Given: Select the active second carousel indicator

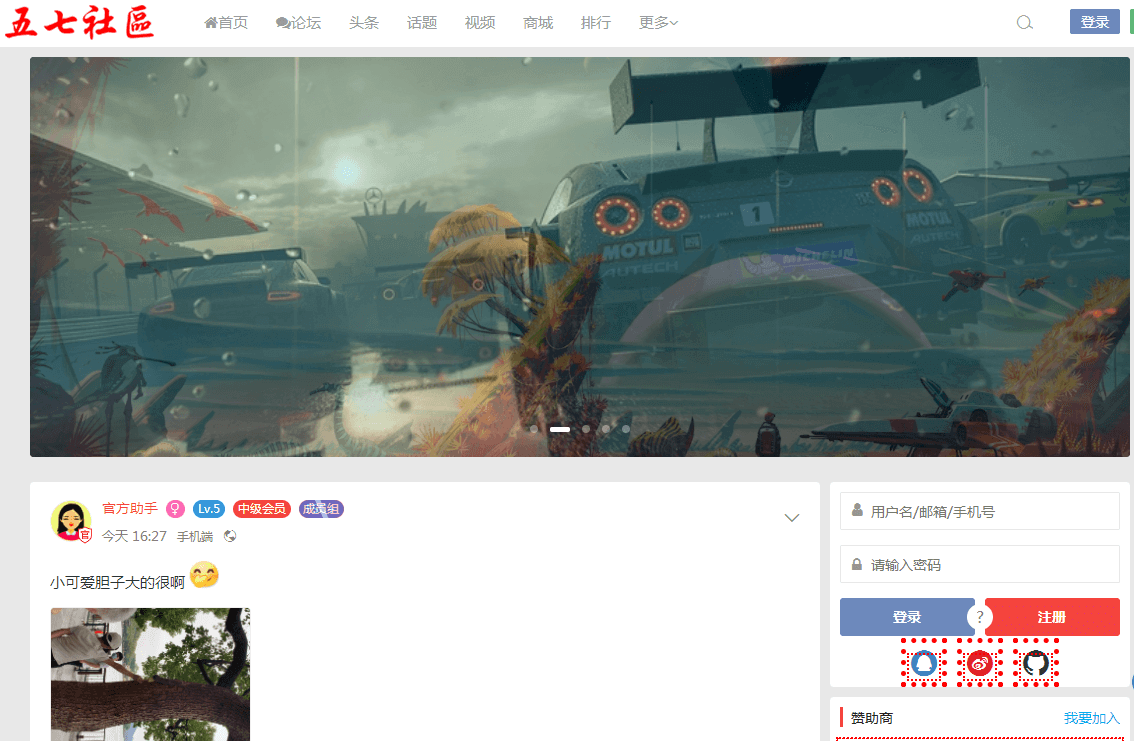Looking at the screenshot, I should [560, 429].
